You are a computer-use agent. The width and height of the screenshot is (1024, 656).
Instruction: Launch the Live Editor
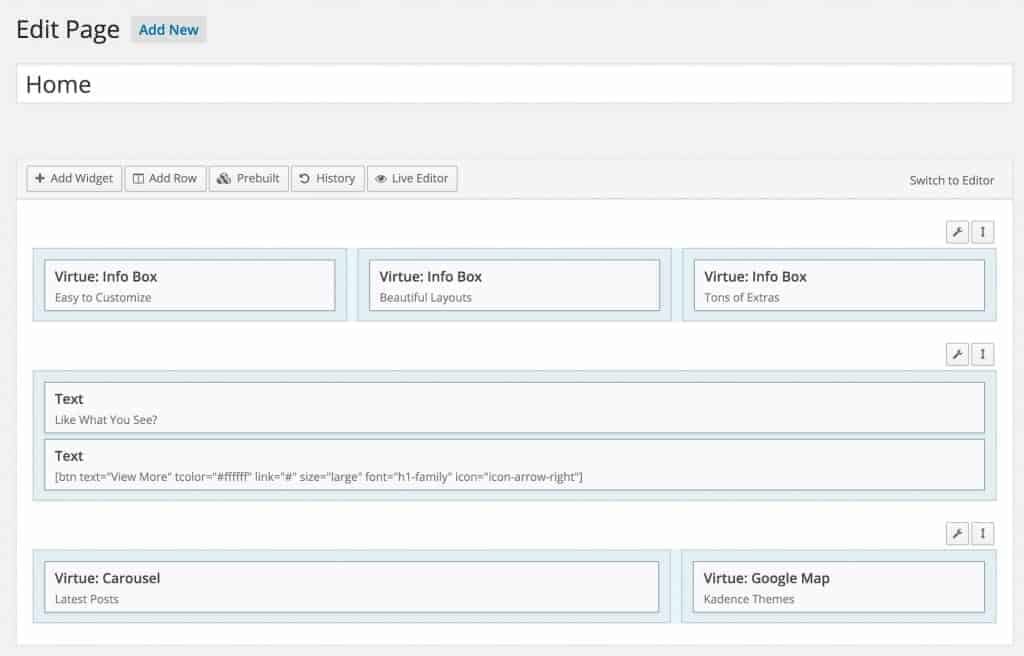[x=412, y=178]
